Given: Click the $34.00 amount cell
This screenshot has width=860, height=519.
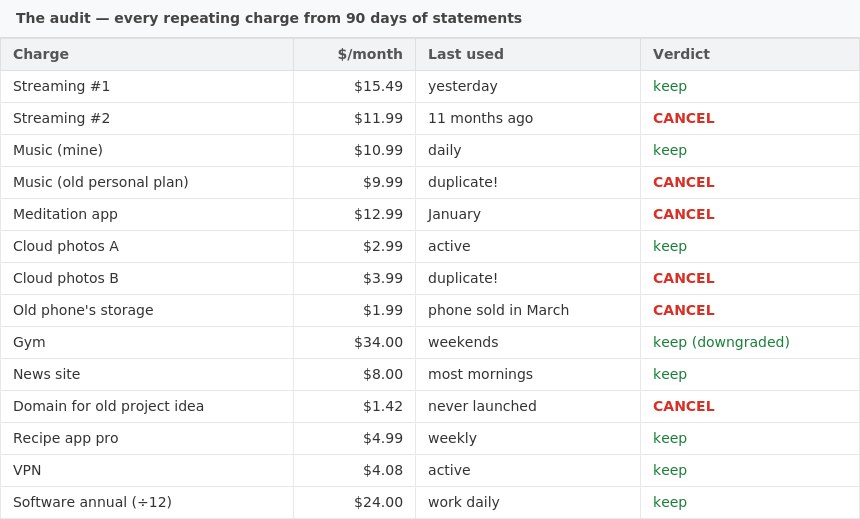Looking at the screenshot, I should pos(354,342).
